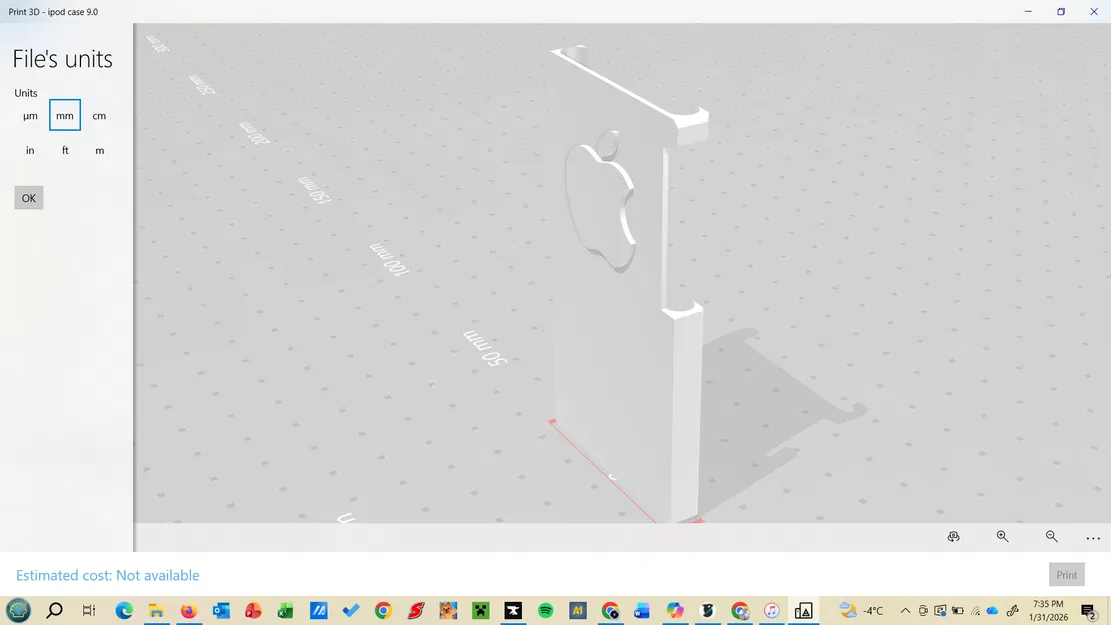
Task: Open the battery status tray icon
Action: tap(957, 610)
